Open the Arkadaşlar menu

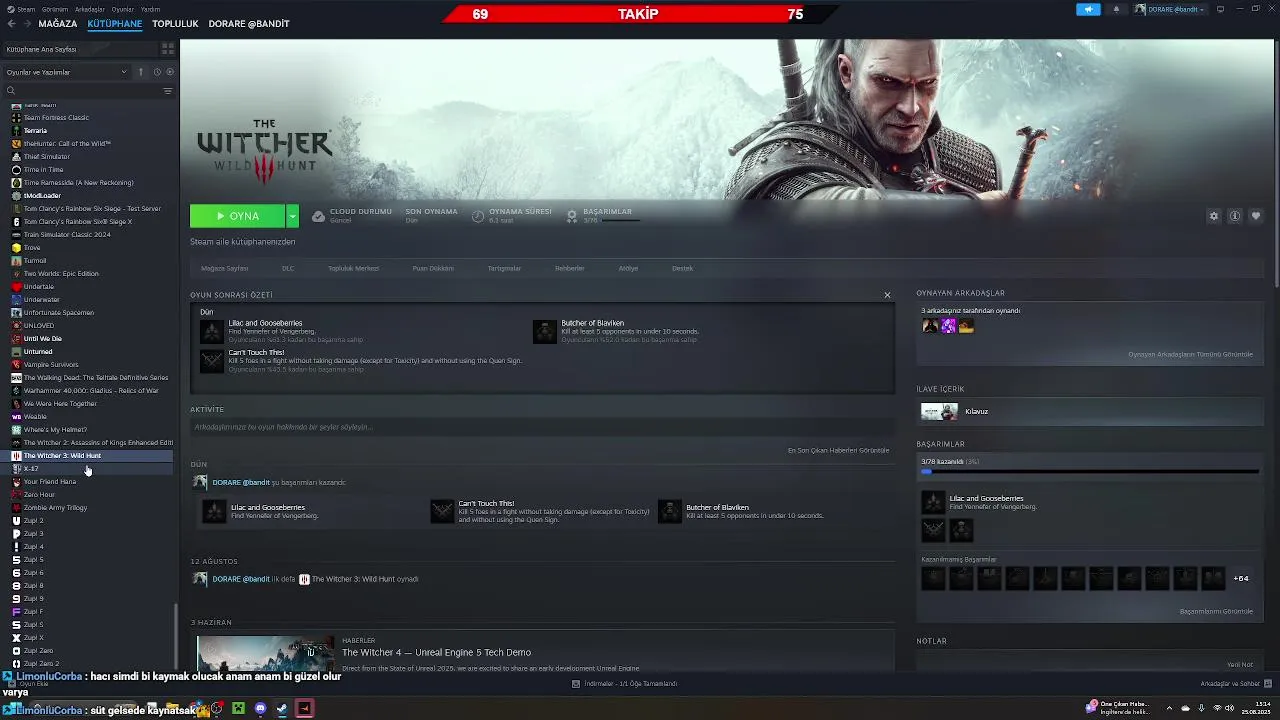coord(90,9)
